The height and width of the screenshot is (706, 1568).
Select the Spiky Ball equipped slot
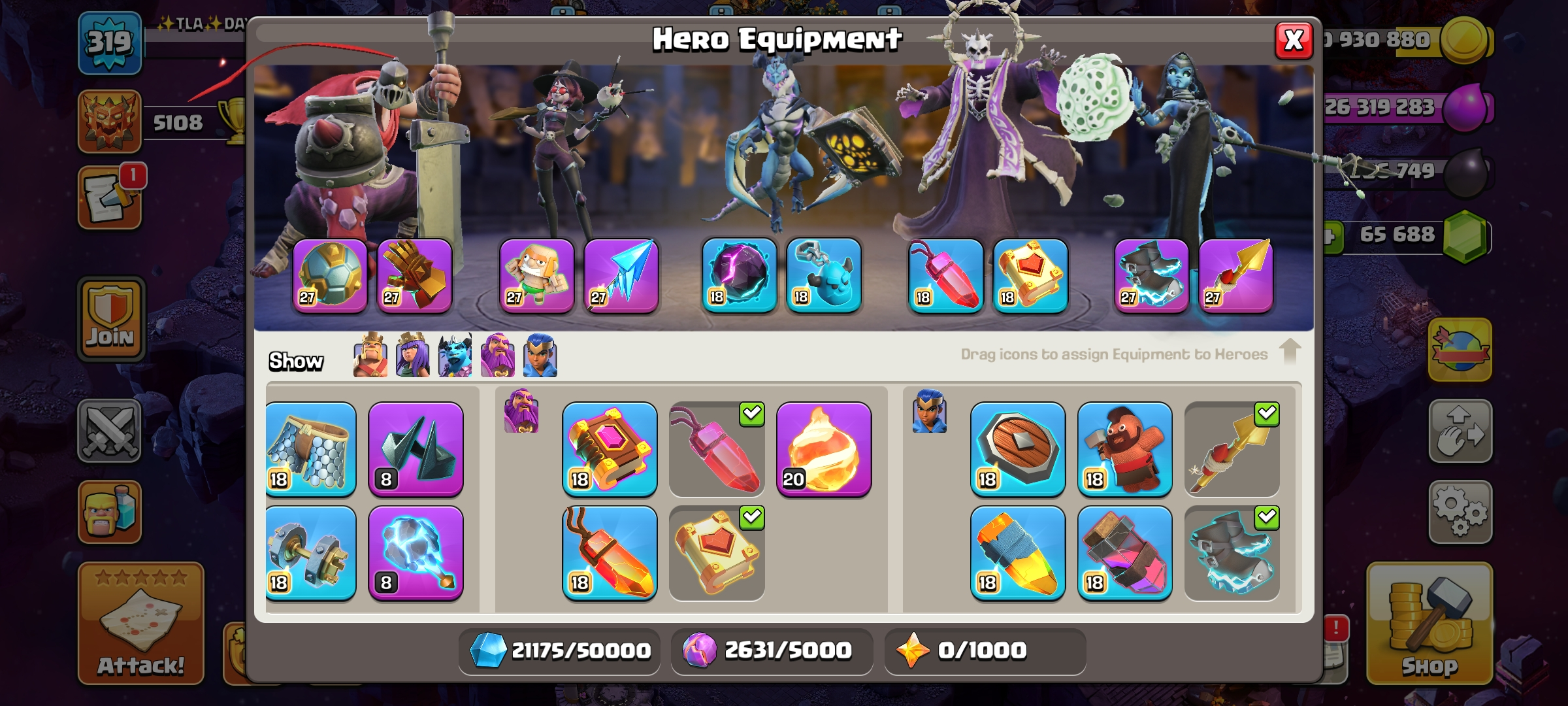click(330, 276)
